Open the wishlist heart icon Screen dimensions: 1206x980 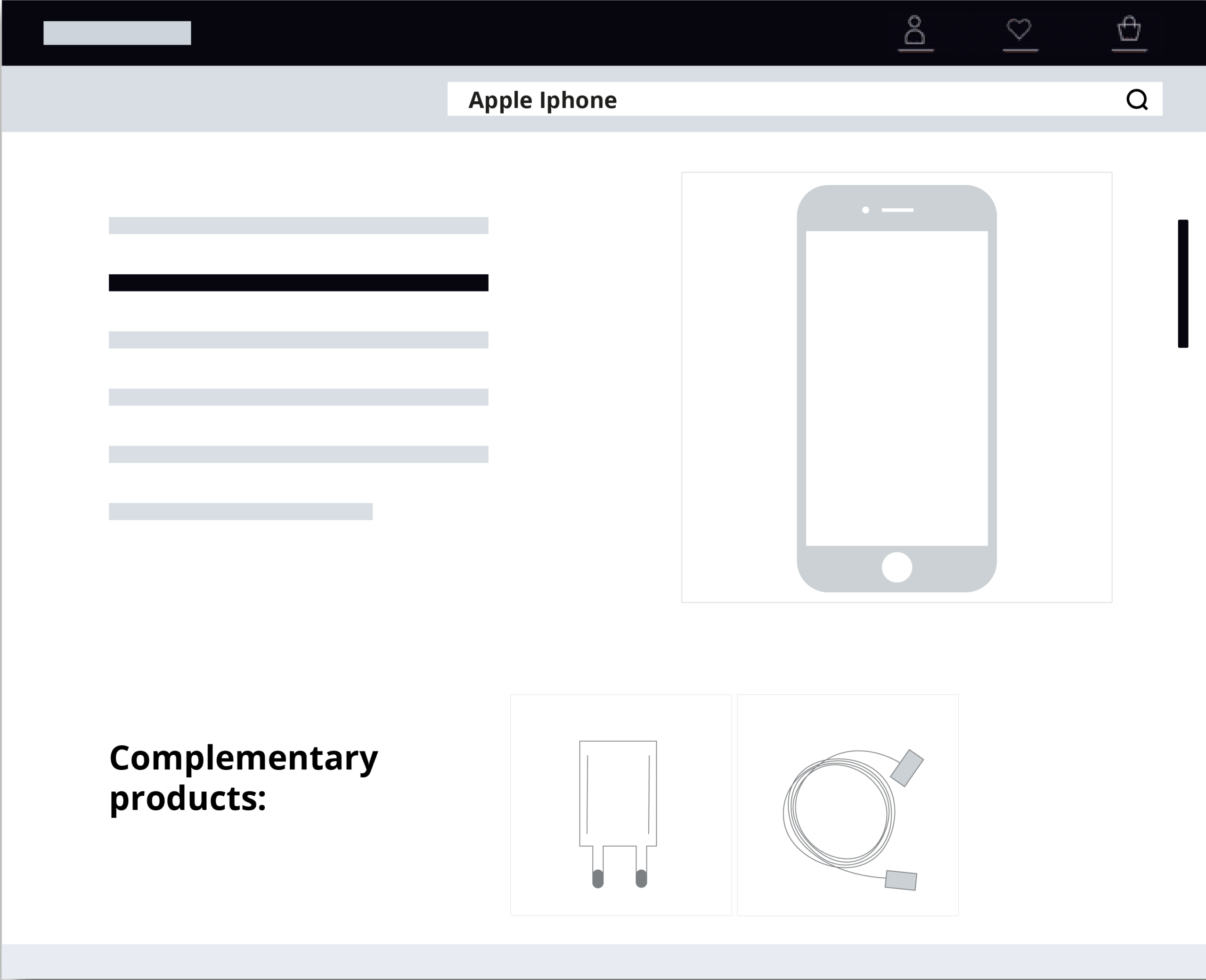pos(1019,29)
